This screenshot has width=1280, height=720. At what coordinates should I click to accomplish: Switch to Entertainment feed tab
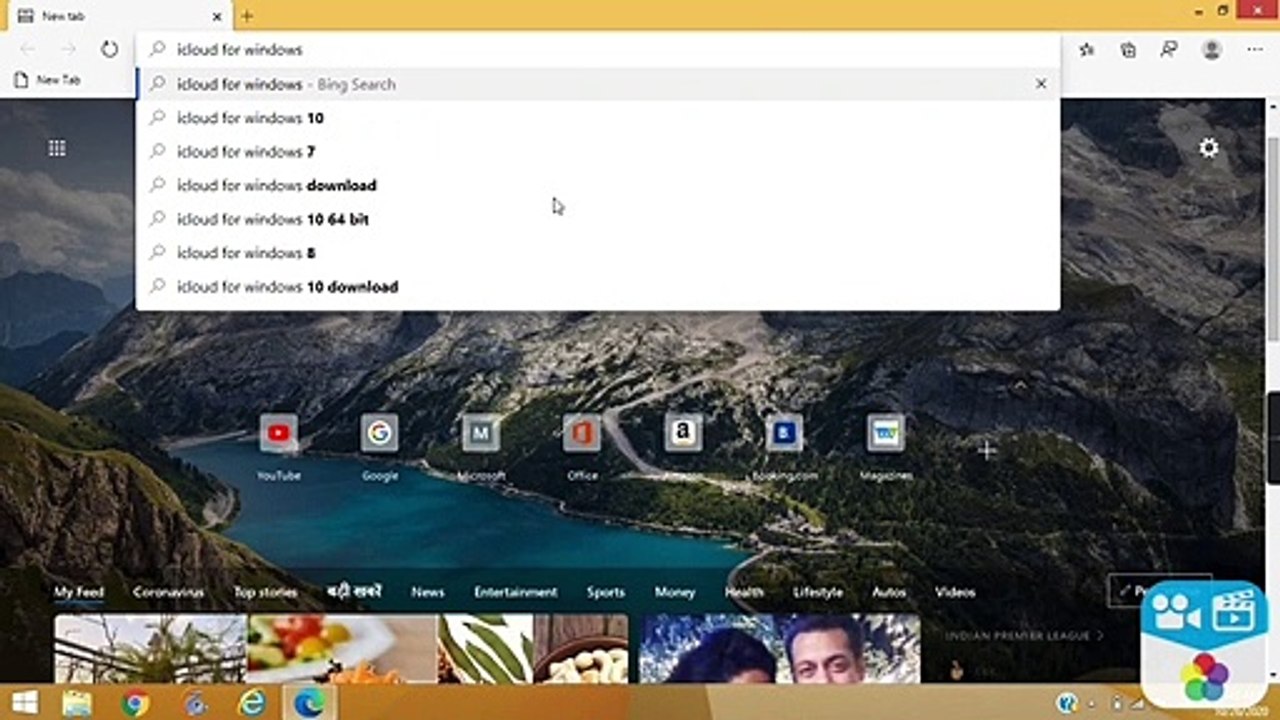click(x=515, y=592)
